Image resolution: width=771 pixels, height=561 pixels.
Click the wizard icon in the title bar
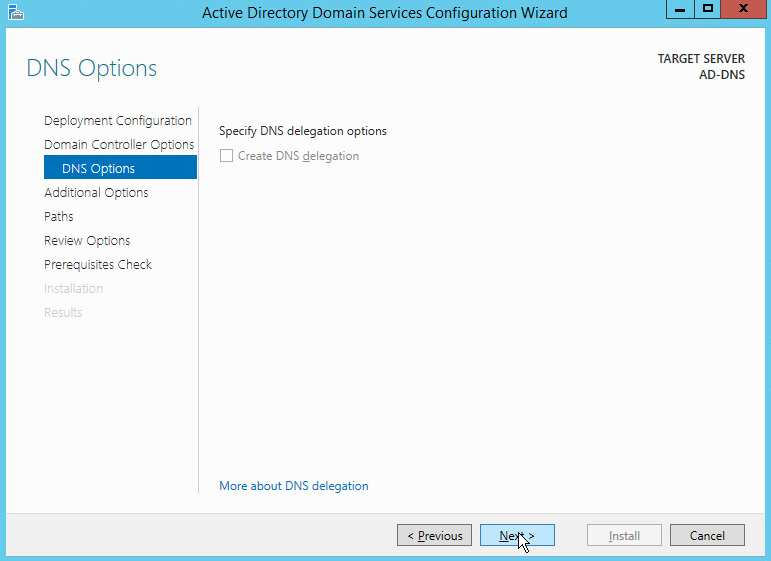coord(14,12)
